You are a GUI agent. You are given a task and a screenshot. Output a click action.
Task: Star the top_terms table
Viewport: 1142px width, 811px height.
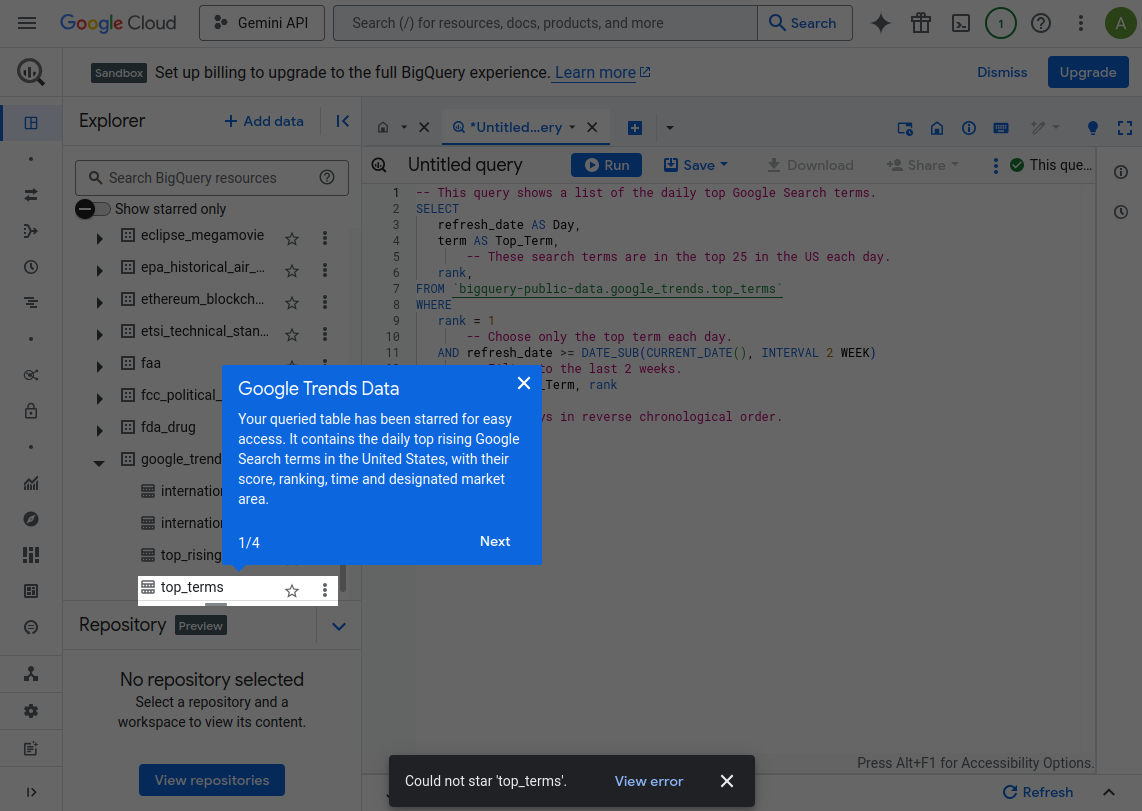point(292,591)
